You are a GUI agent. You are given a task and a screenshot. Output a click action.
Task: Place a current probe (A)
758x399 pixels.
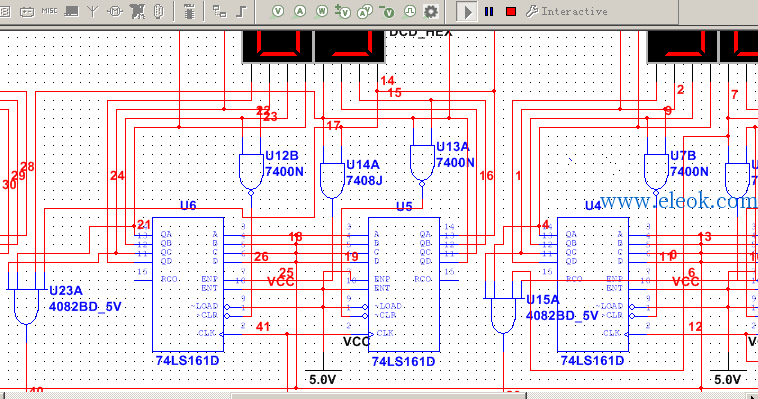[x=300, y=11]
